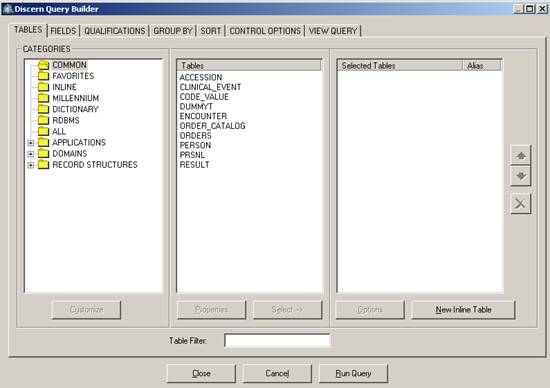The width and height of the screenshot is (550, 388).
Task: Select the RDBMS category label
Action: click(66, 120)
